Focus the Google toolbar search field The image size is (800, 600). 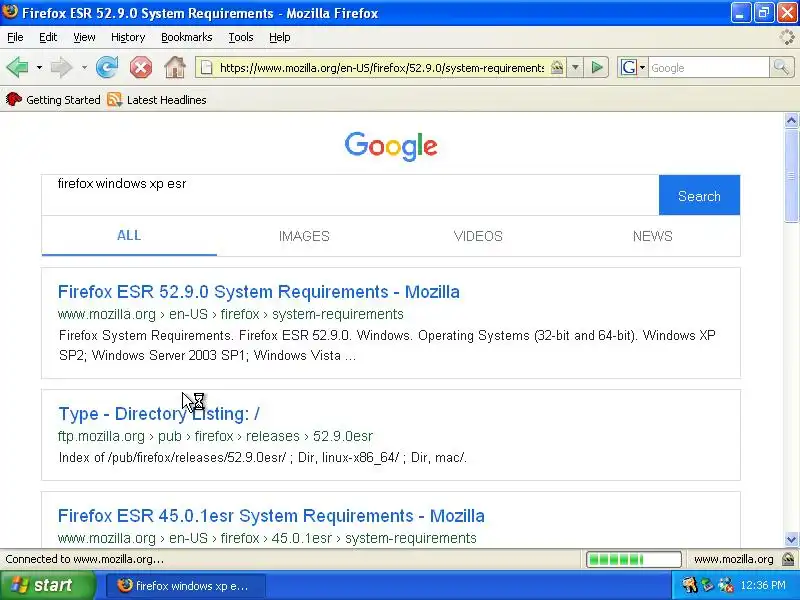tap(708, 67)
